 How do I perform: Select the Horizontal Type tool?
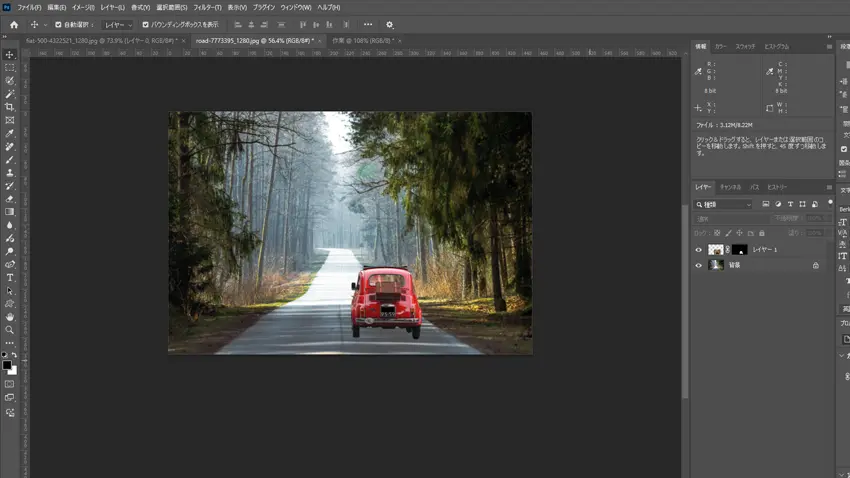pos(10,277)
